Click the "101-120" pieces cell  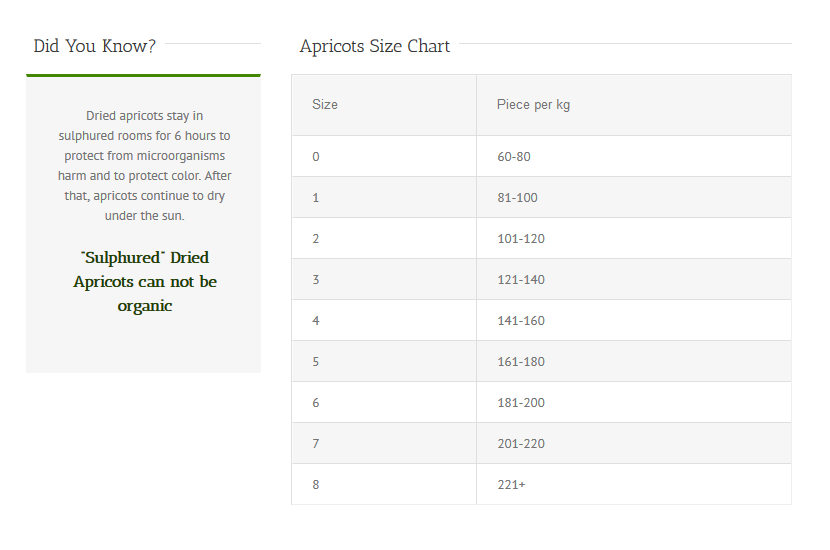(x=520, y=239)
